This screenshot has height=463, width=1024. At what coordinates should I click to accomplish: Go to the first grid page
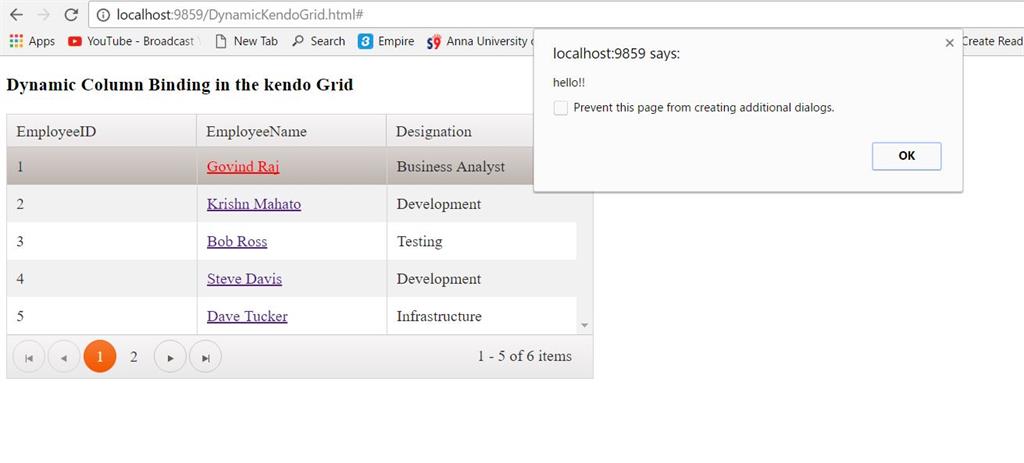click(x=28, y=357)
